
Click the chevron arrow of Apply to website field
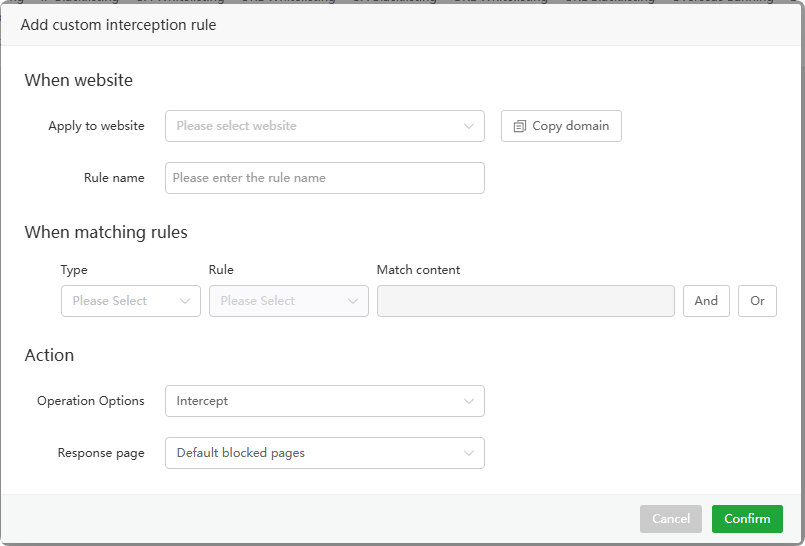(x=469, y=126)
